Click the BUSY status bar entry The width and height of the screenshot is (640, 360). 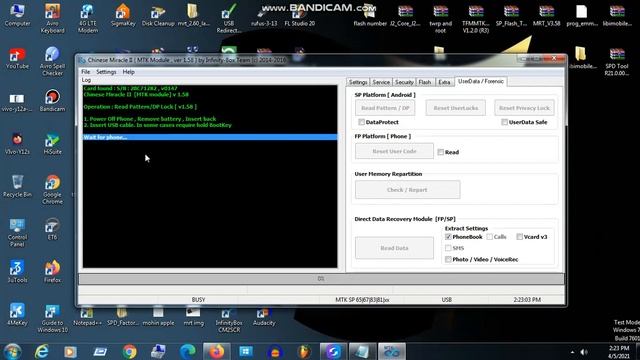(198, 300)
